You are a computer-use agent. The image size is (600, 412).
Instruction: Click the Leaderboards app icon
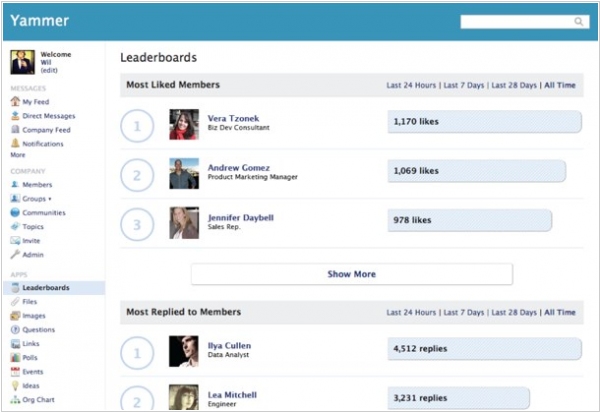(15, 288)
